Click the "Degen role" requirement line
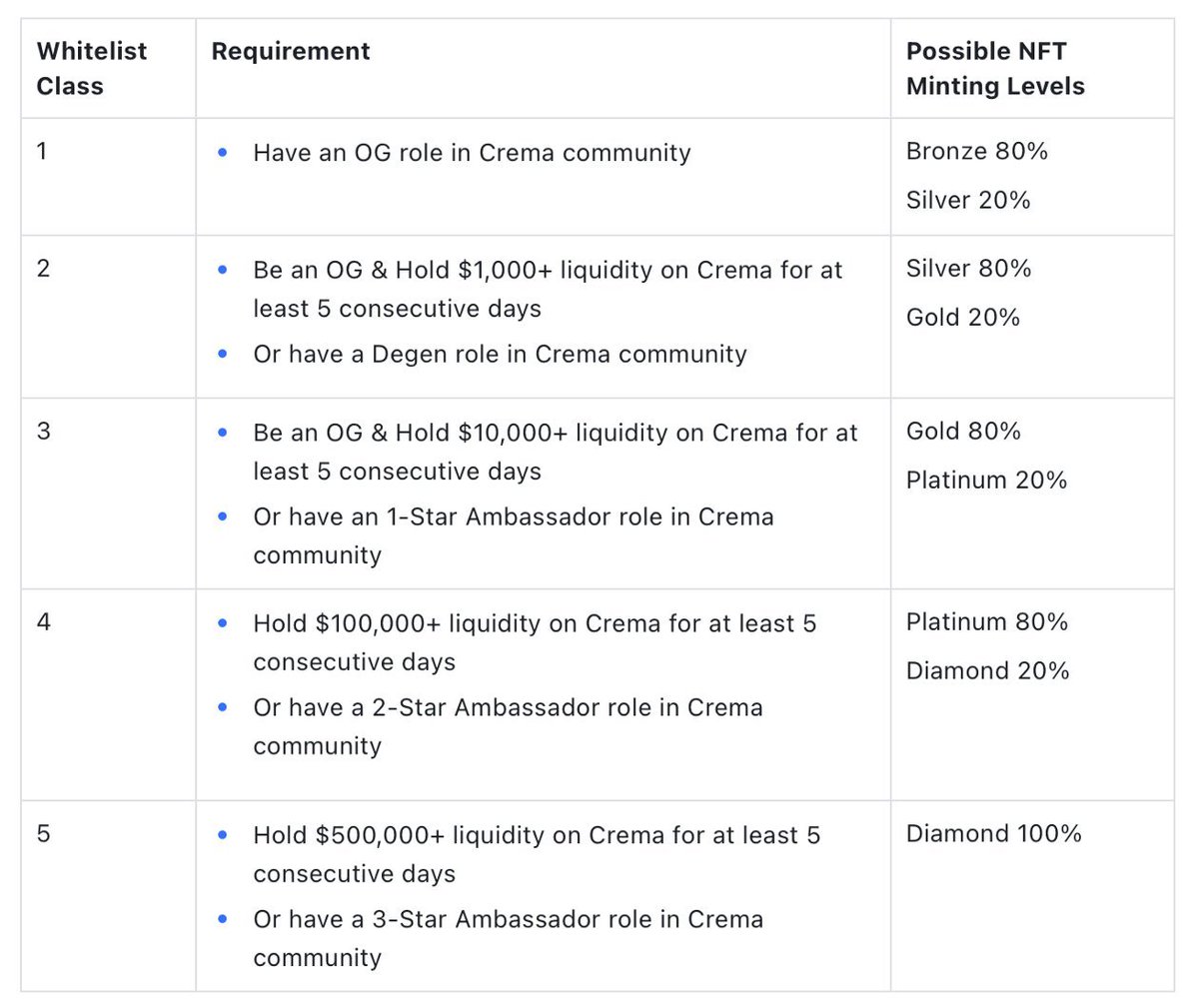The width and height of the screenshot is (1199, 1008). (x=500, y=355)
